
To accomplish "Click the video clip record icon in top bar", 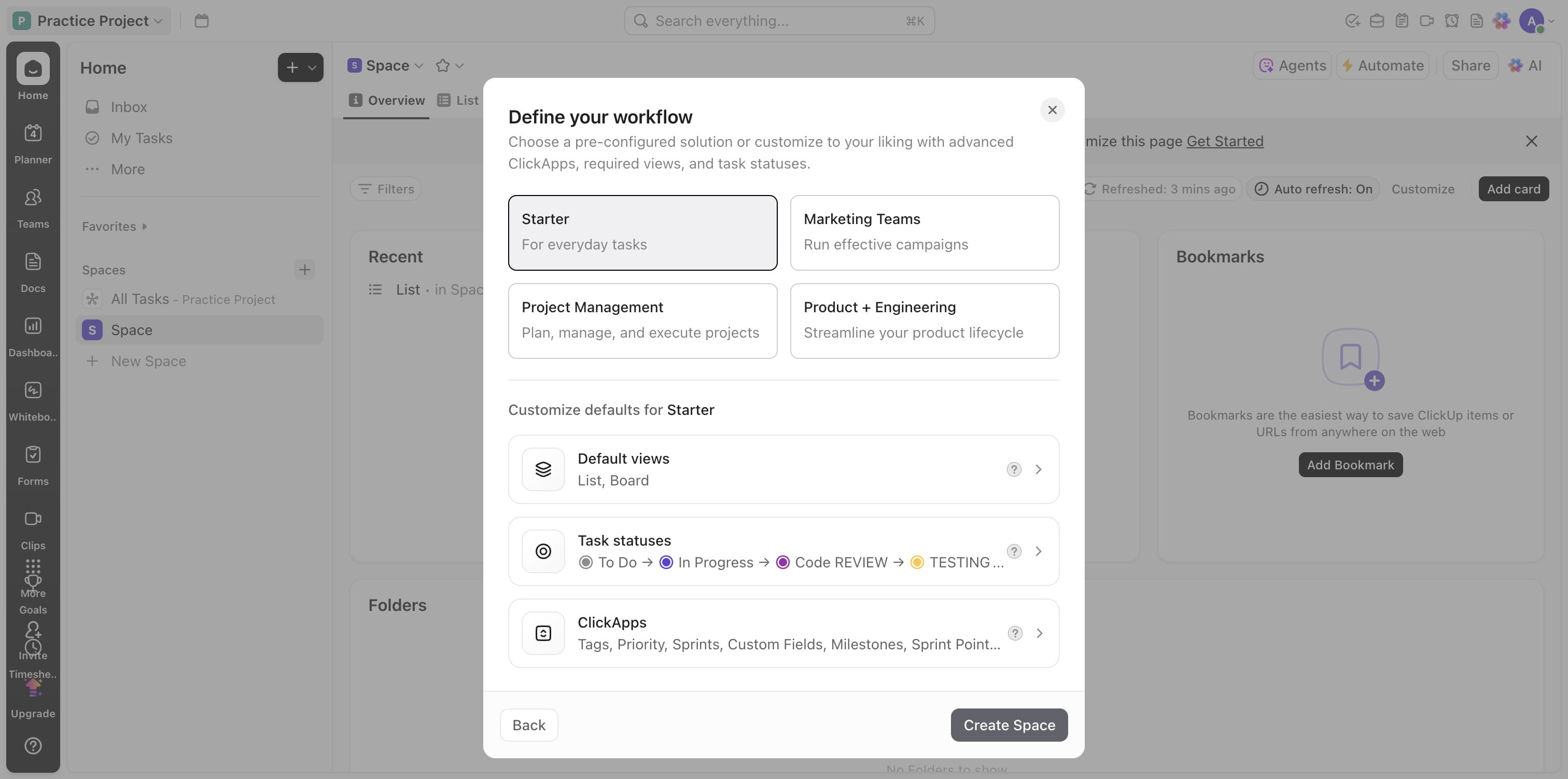I will tap(1427, 21).
